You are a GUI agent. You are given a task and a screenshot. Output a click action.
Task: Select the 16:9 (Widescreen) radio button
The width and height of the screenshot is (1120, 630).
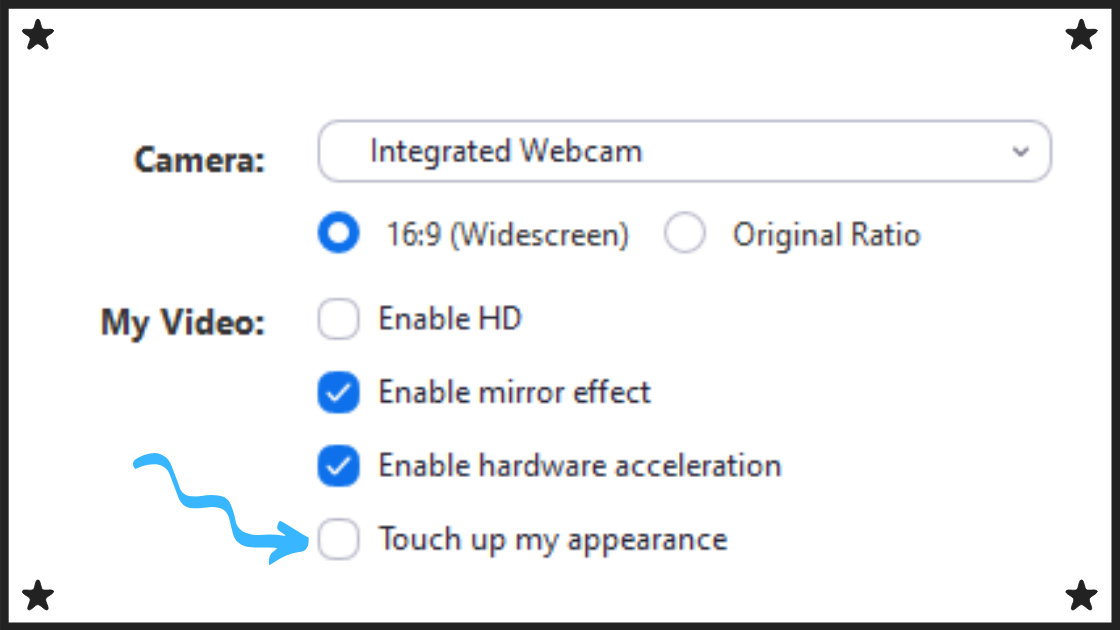[339, 235]
